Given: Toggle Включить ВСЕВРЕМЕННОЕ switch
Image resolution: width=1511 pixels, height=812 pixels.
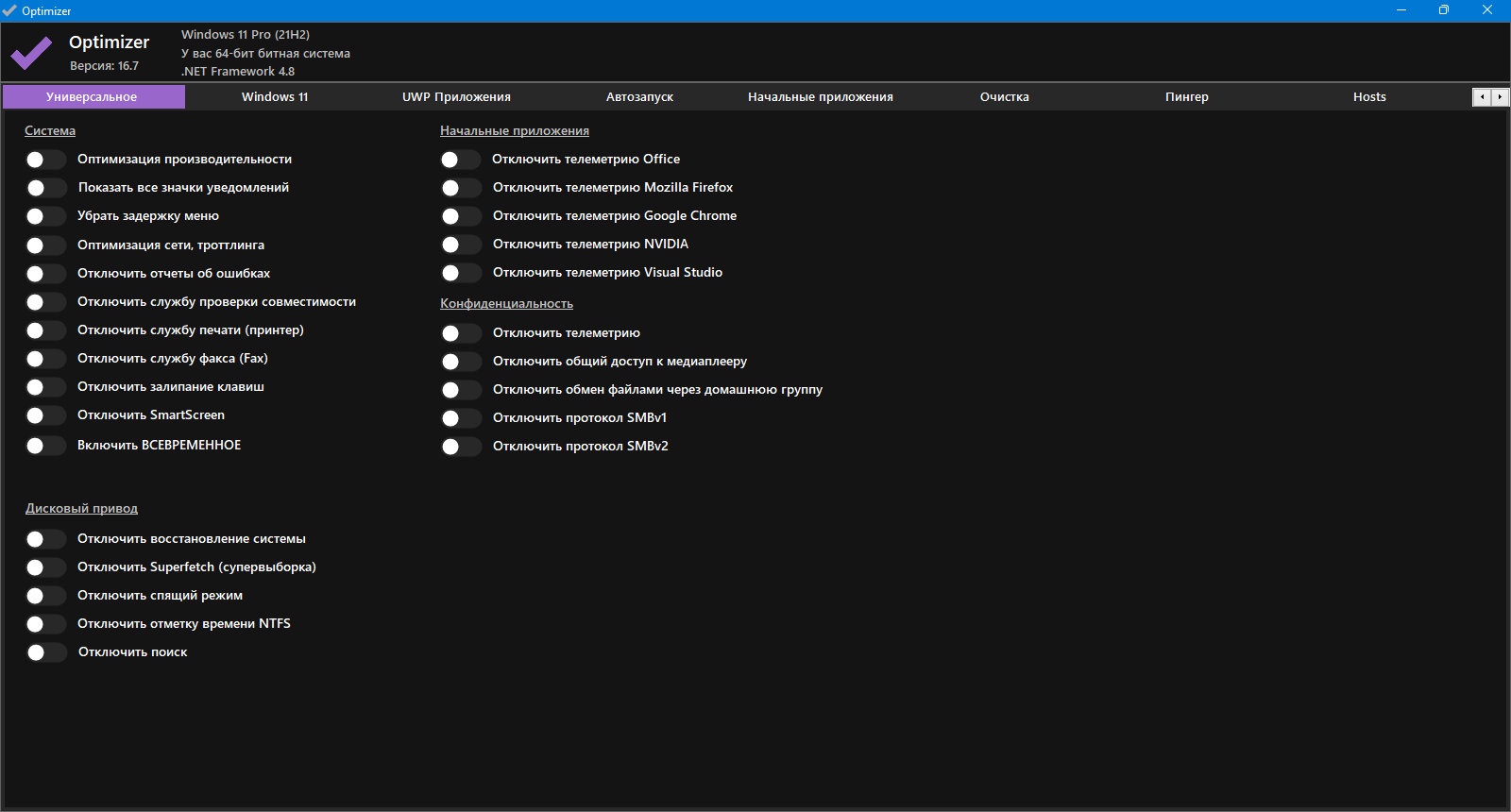Looking at the screenshot, I should coord(45,446).
